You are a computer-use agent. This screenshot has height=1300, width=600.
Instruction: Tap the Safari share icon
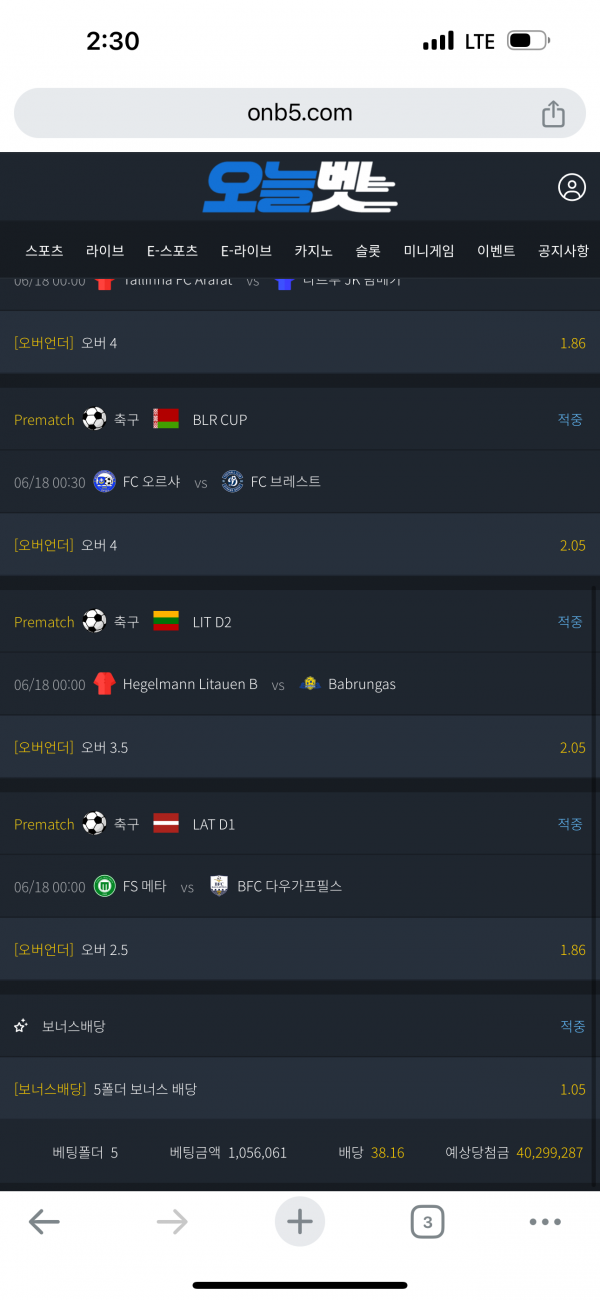tap(553, 114)
